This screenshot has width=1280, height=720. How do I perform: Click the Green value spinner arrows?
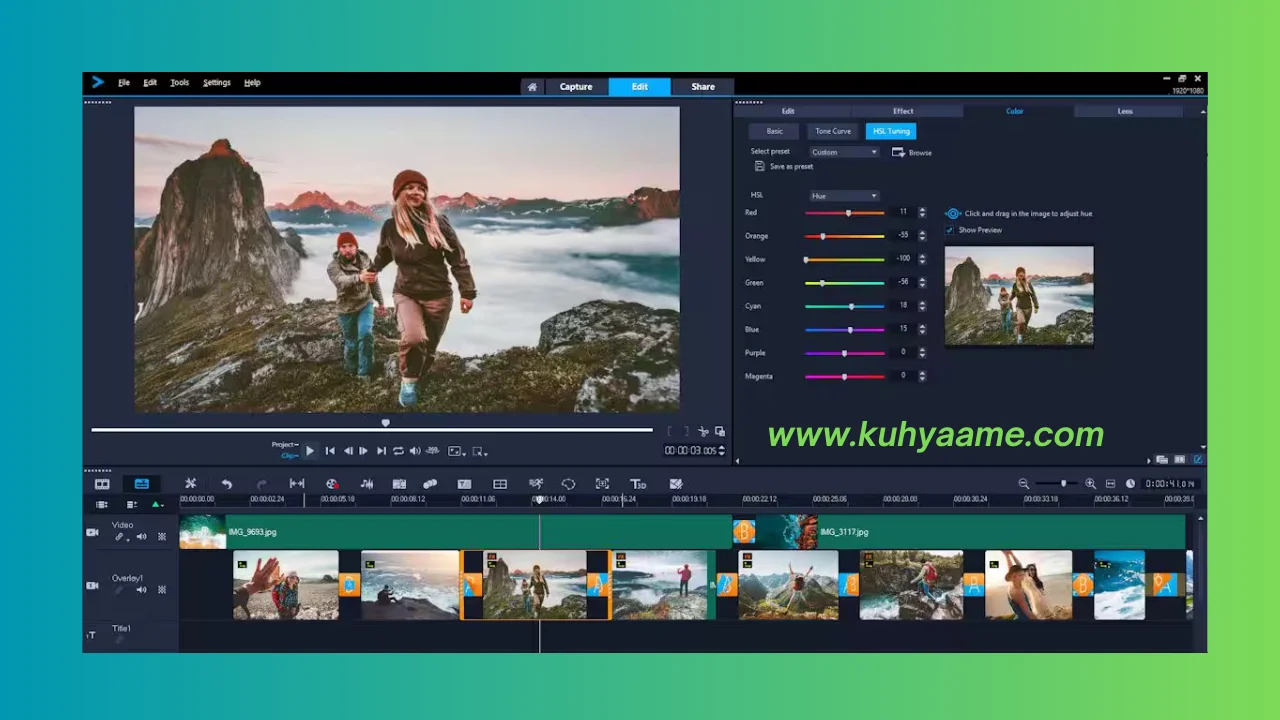pos(922,283)
